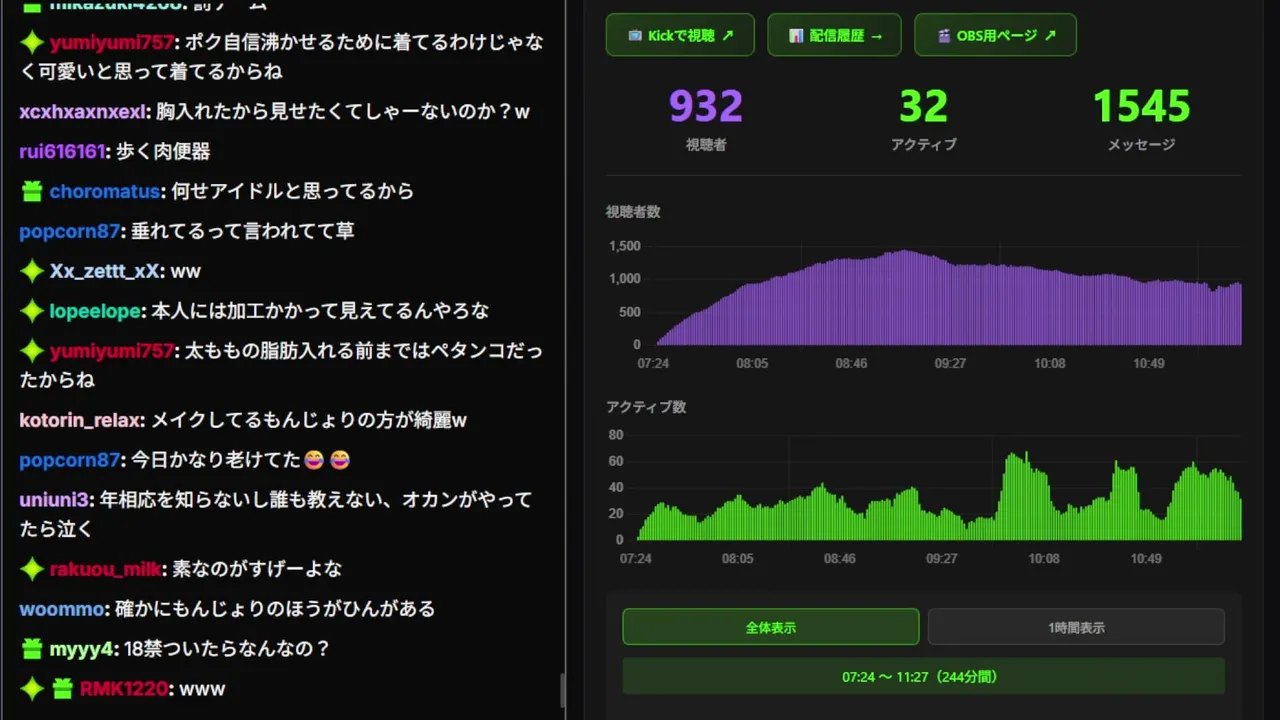
Task: Click the message count '1545'
Action: point(1141,106)
